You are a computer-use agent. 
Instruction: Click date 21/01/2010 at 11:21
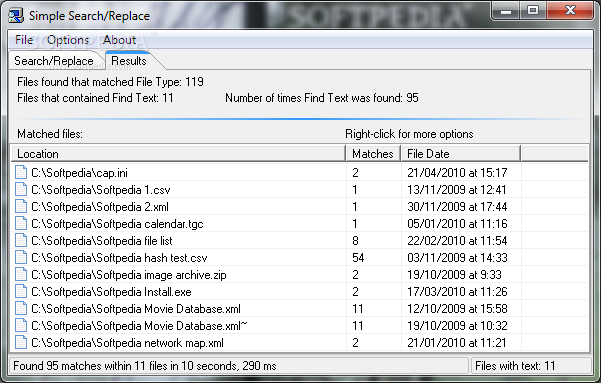tap(457, 342)
